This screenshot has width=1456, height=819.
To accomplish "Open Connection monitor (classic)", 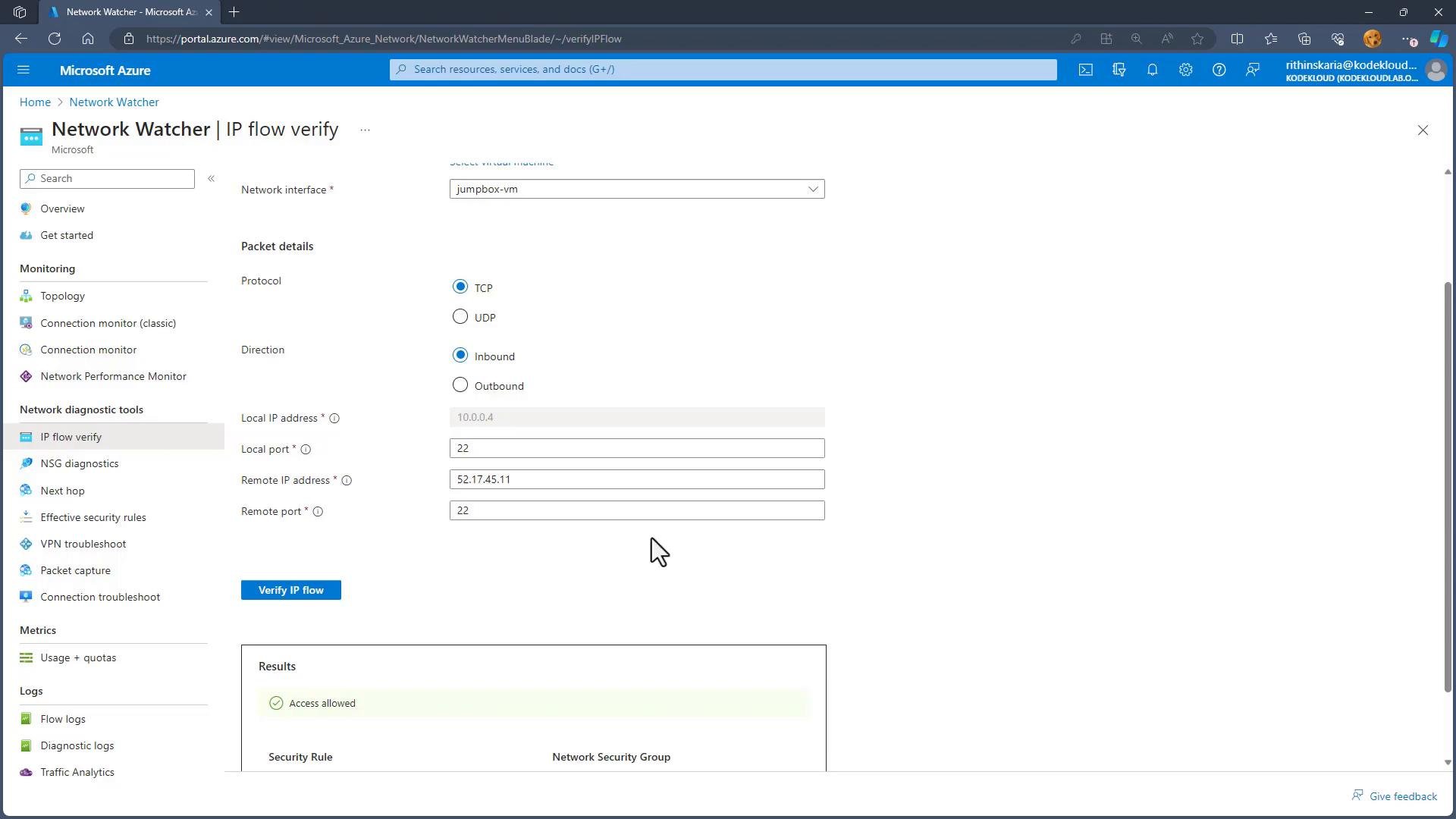I will (x=108, y=323).
